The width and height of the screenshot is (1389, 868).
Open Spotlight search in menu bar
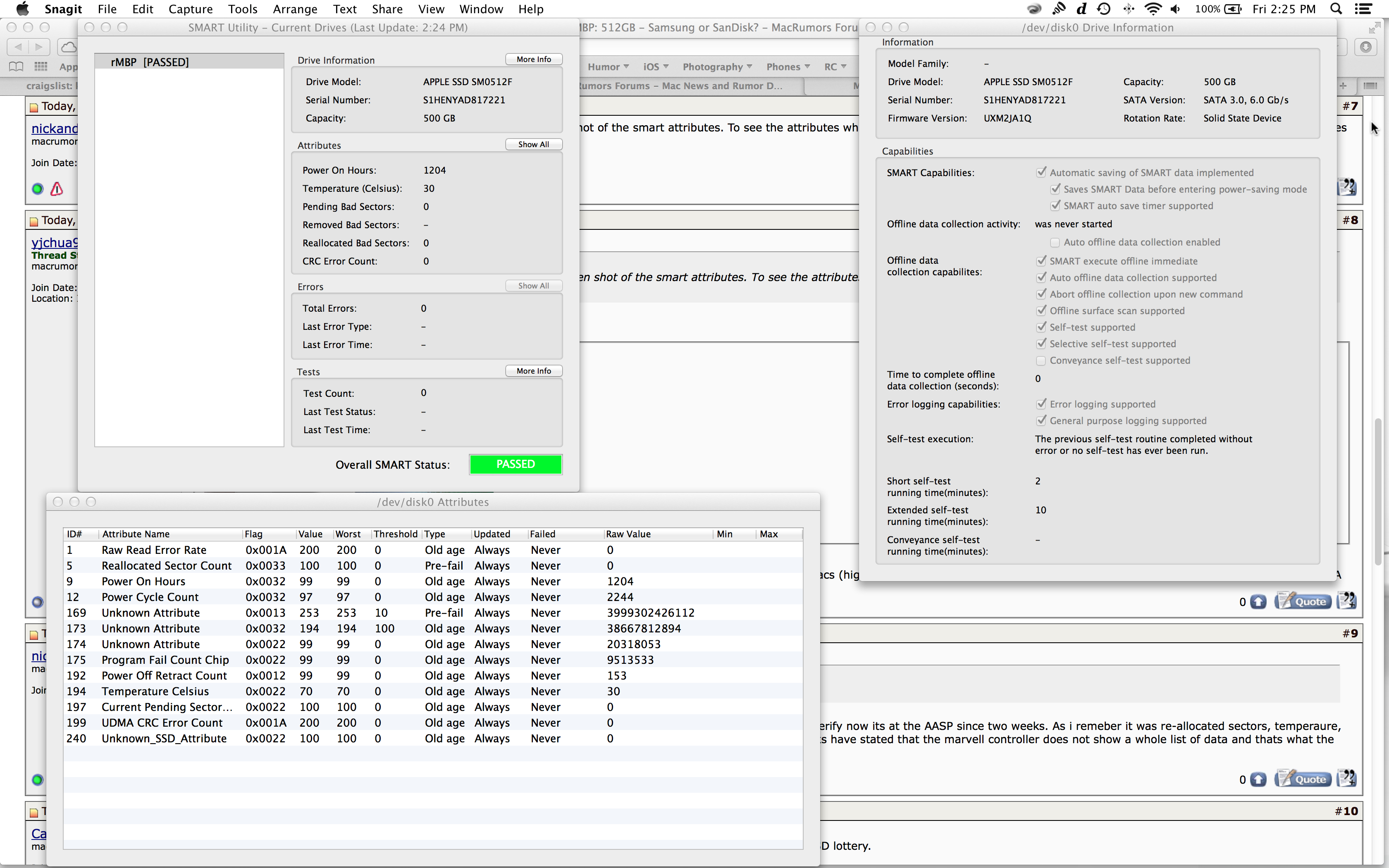[1336, 9]
